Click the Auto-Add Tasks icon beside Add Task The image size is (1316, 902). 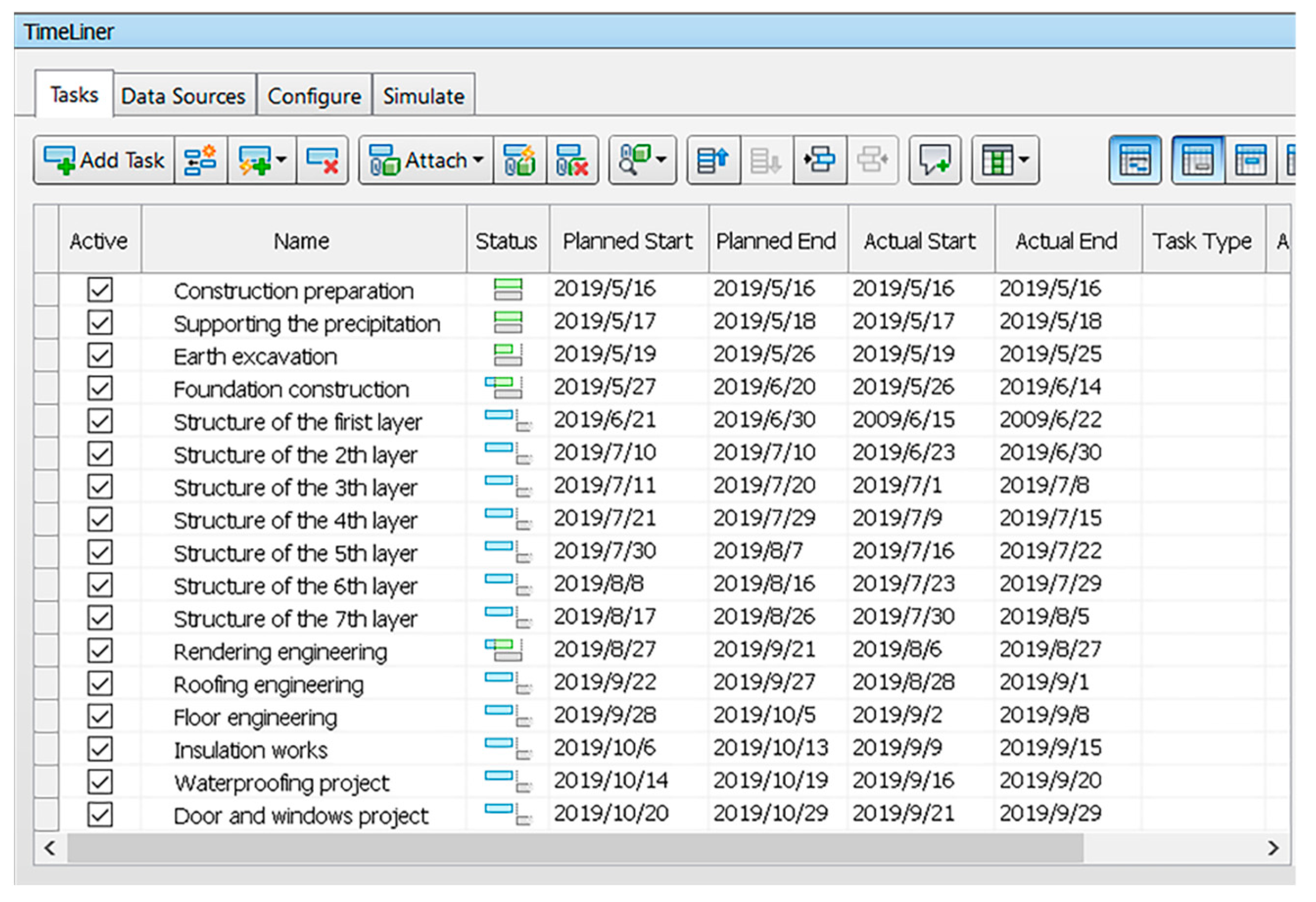(200, 161)
